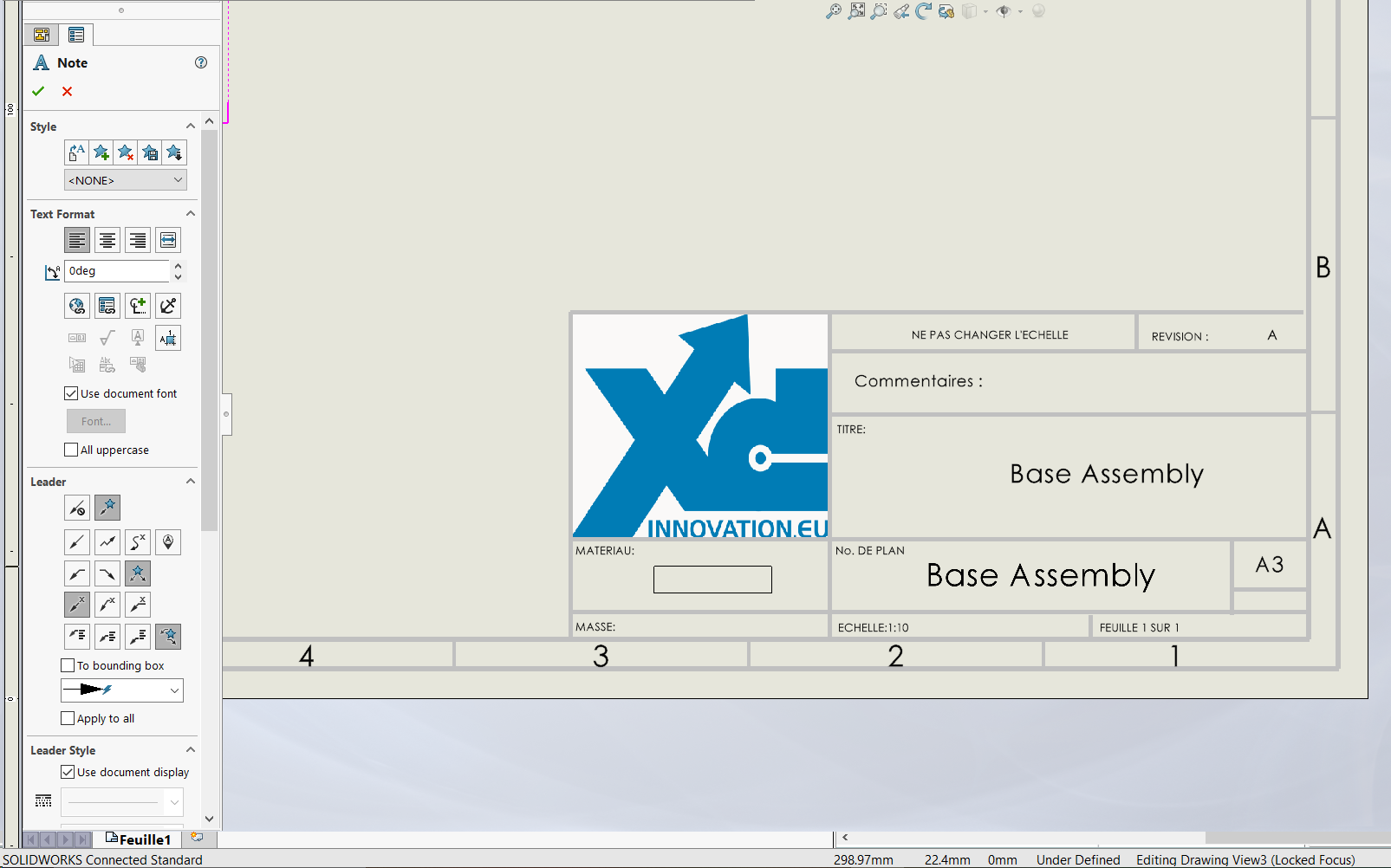Viewport: 1391px width, 868px height.
Task: Uncheck Use document font
Action: click(x=71, y=393)
